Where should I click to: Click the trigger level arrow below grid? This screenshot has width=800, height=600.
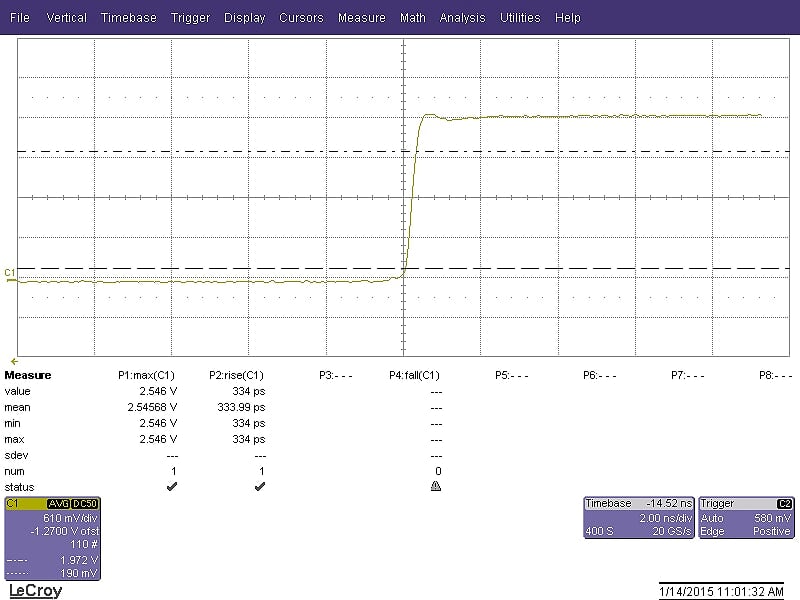14,361
